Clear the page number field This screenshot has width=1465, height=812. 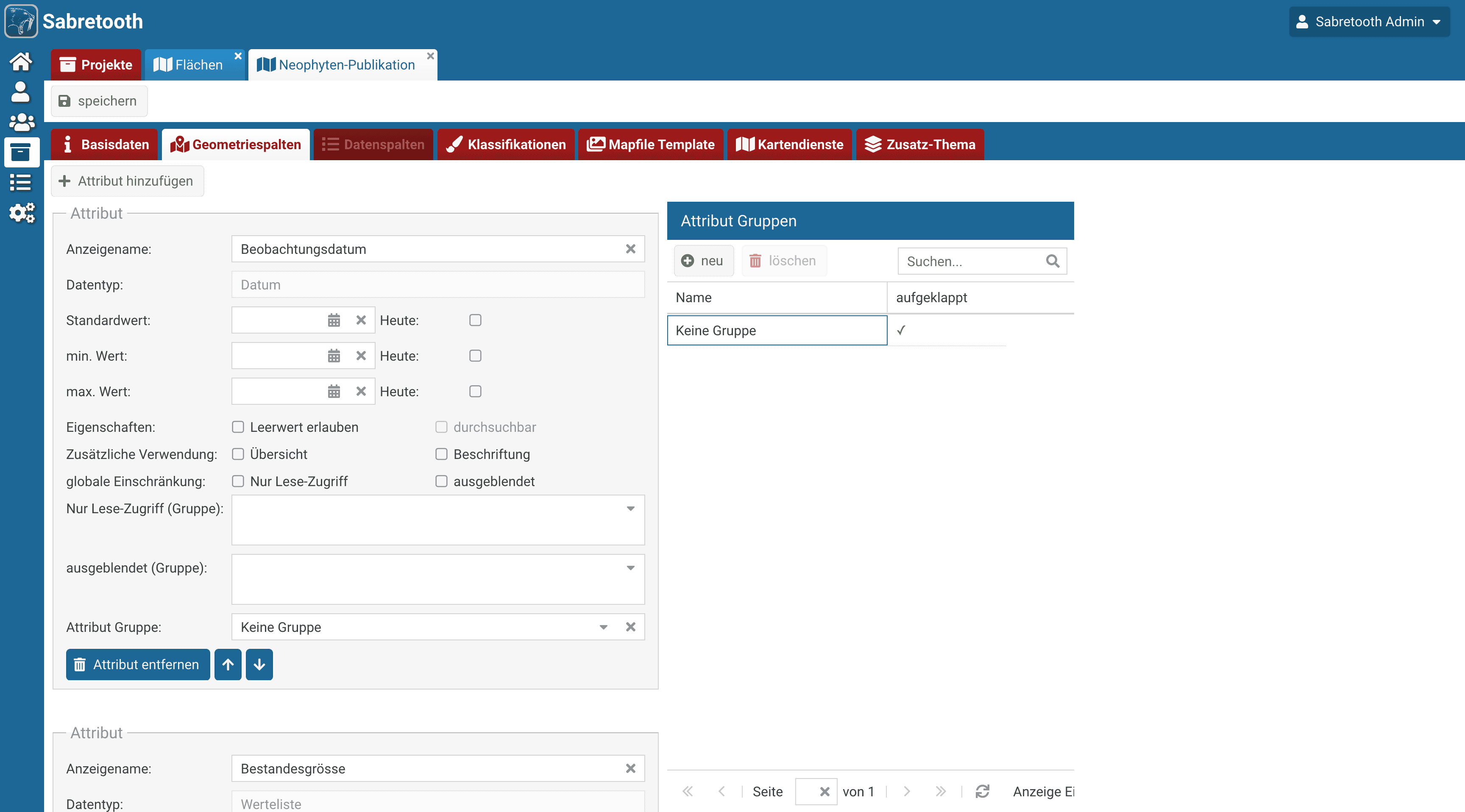[824, 792]
